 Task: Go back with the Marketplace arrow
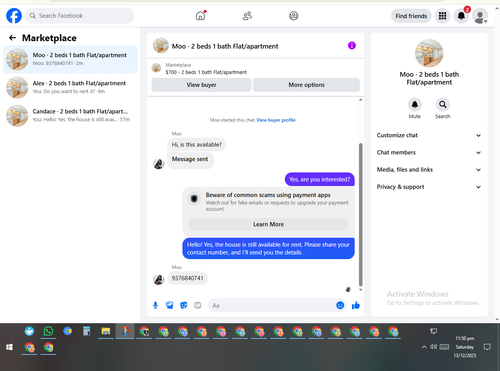(x=12, y=38)
